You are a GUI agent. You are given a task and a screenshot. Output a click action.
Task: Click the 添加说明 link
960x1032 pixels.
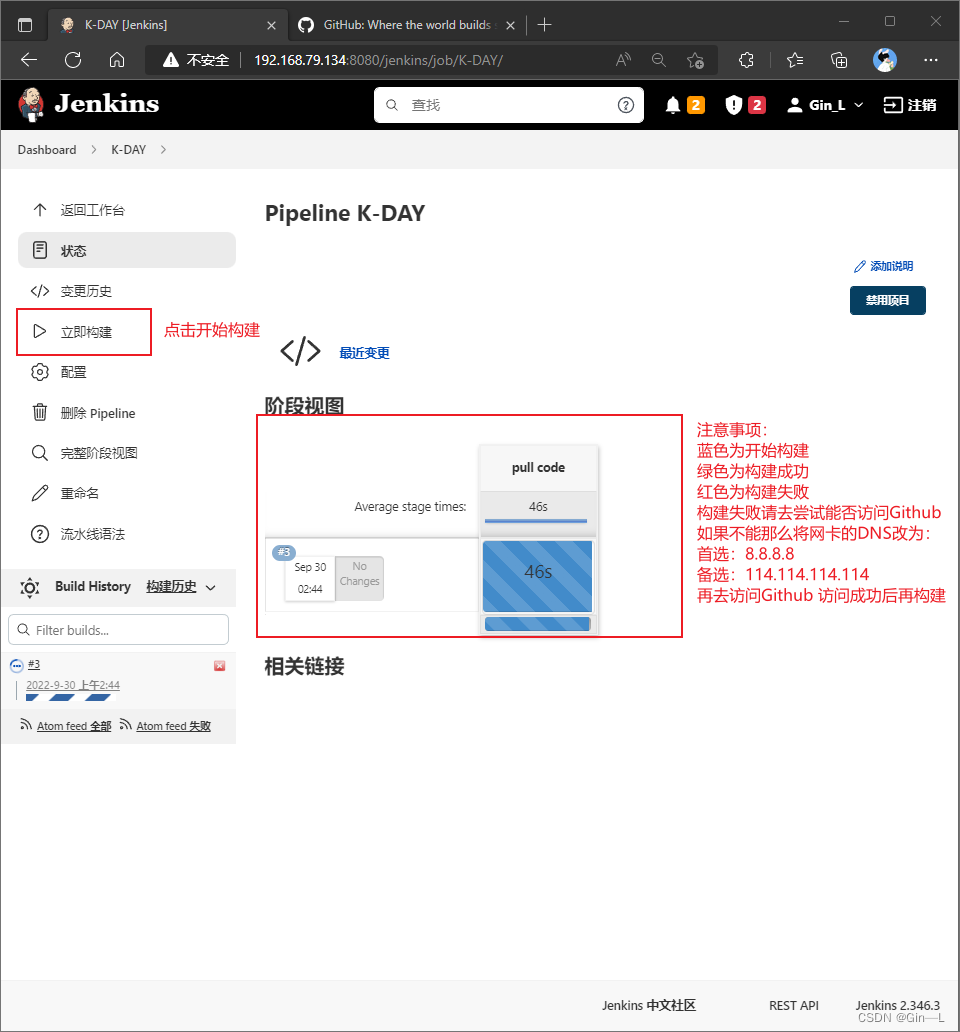point(883,266)
